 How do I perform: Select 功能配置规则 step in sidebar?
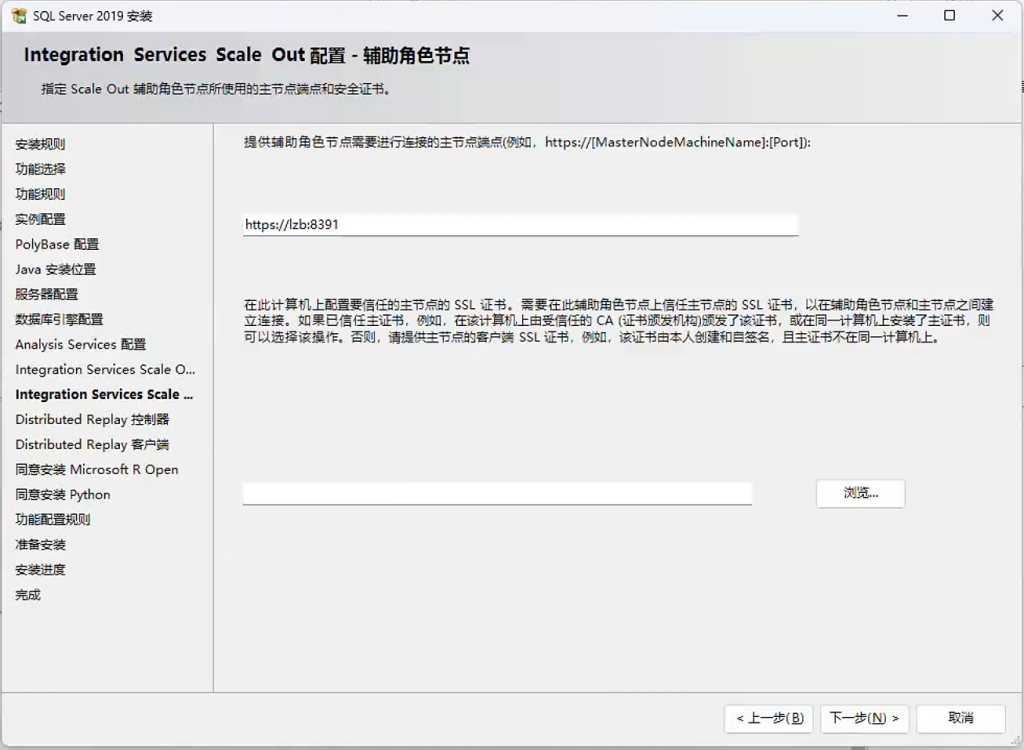tap(53, 519)
